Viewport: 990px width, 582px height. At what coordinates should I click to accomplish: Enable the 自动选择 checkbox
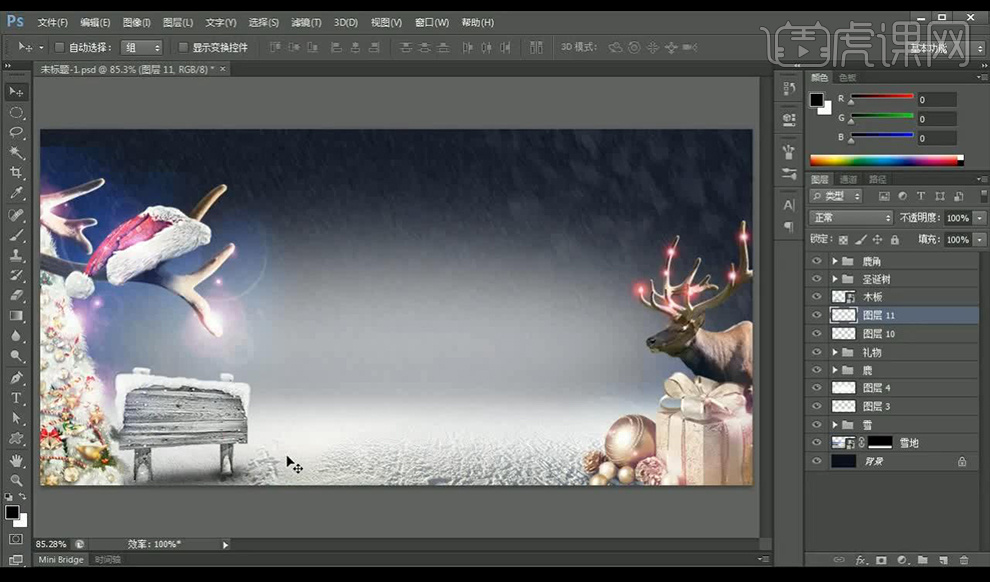point(59,47)
